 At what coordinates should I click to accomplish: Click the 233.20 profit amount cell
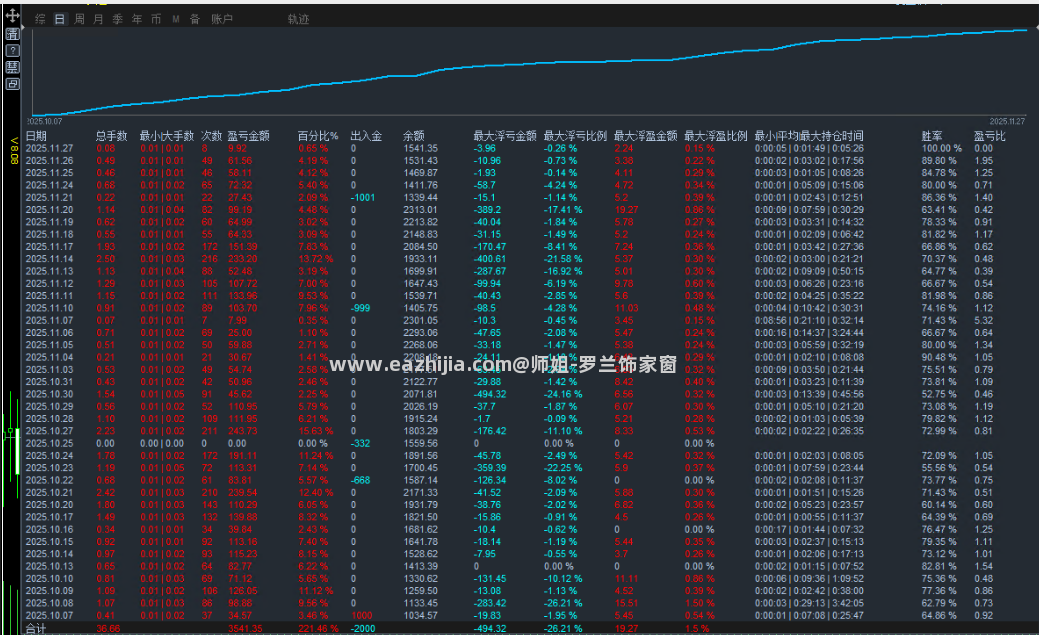click(243, 259)
